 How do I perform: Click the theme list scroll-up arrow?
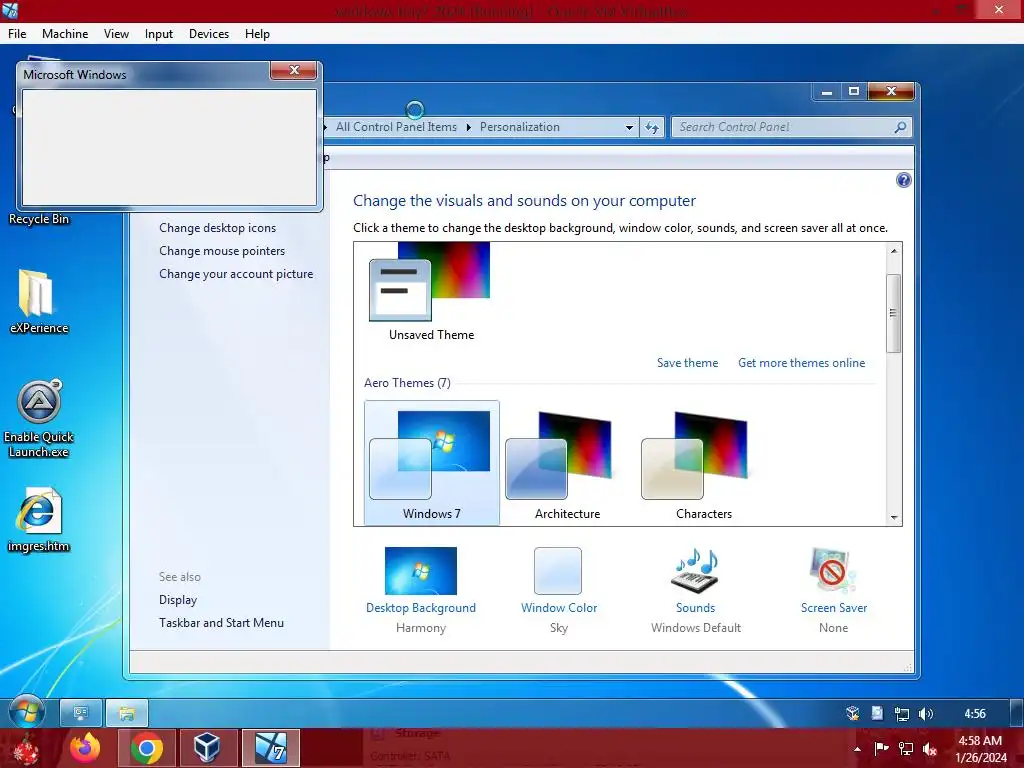pos(893,251)
